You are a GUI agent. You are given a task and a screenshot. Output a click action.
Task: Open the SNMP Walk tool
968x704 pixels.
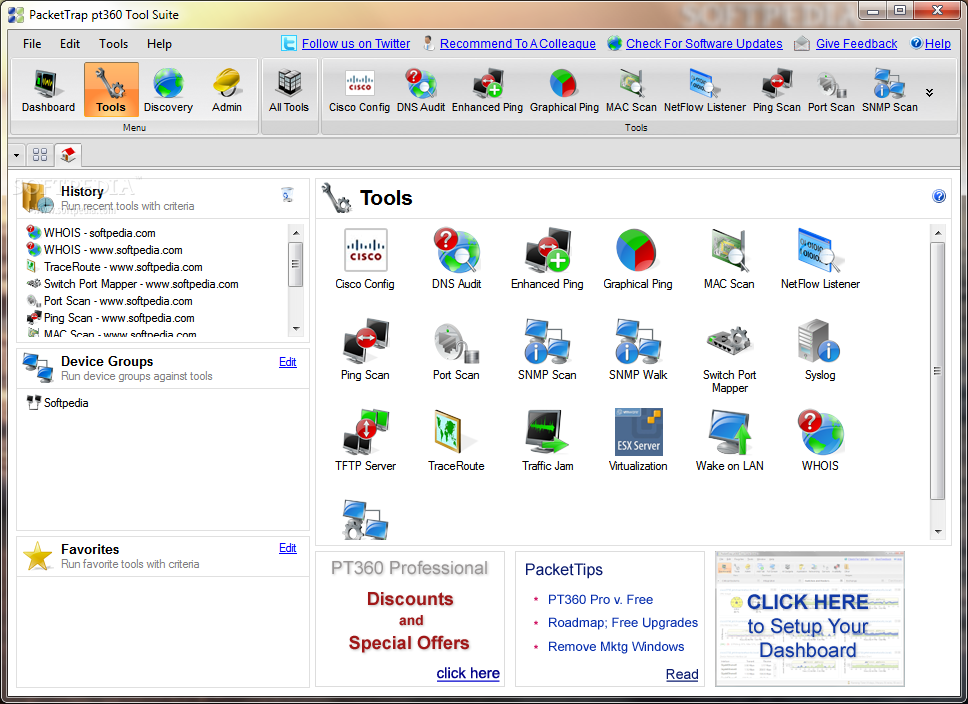point(638,350)
